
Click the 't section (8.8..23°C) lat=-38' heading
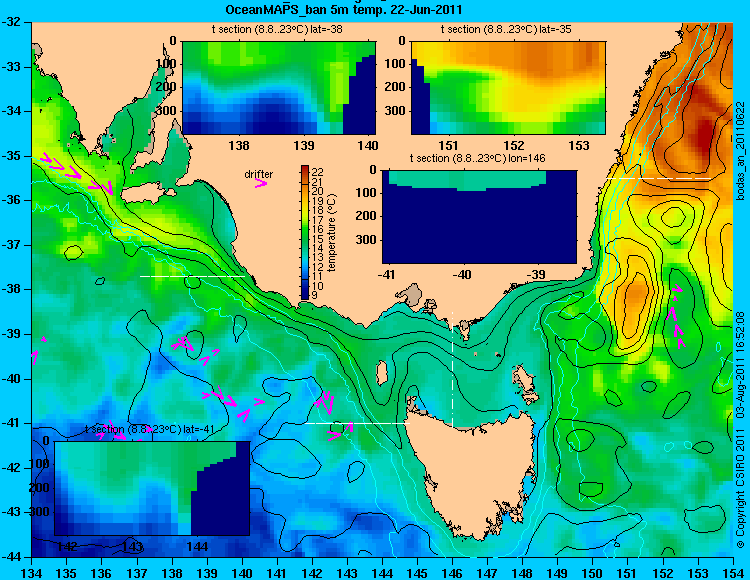[277, 29]
